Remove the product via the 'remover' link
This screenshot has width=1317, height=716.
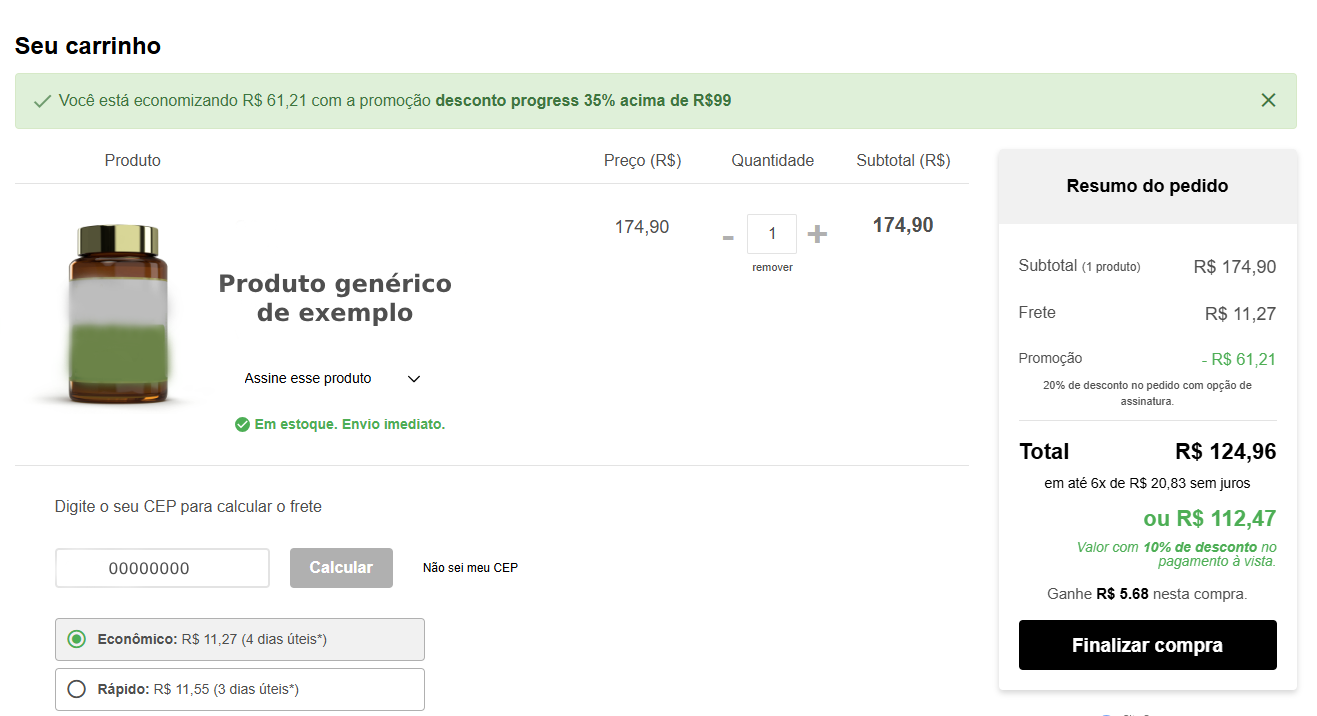coord(772,268)
